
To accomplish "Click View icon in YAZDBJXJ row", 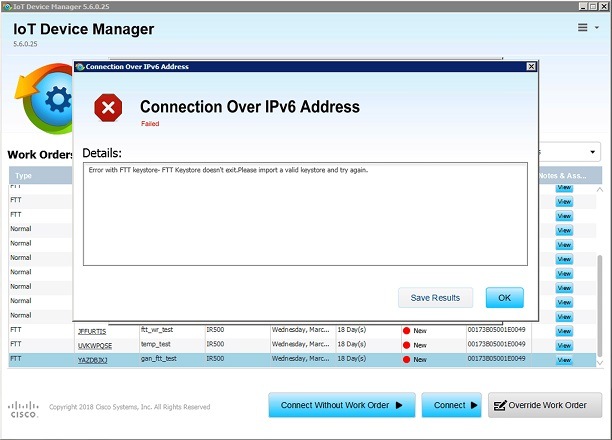I will coord(564,360).
